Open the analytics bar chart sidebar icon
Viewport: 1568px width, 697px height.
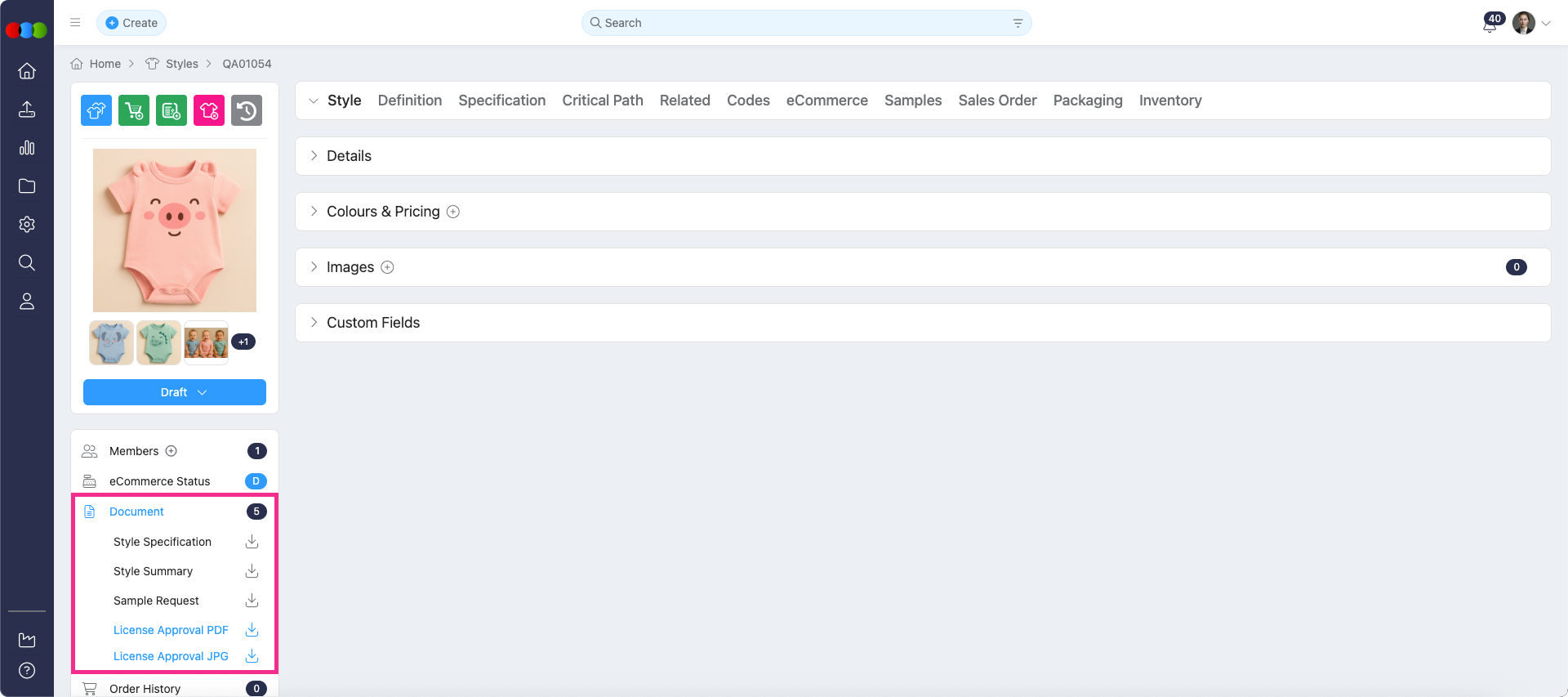(x=27, y=148)
